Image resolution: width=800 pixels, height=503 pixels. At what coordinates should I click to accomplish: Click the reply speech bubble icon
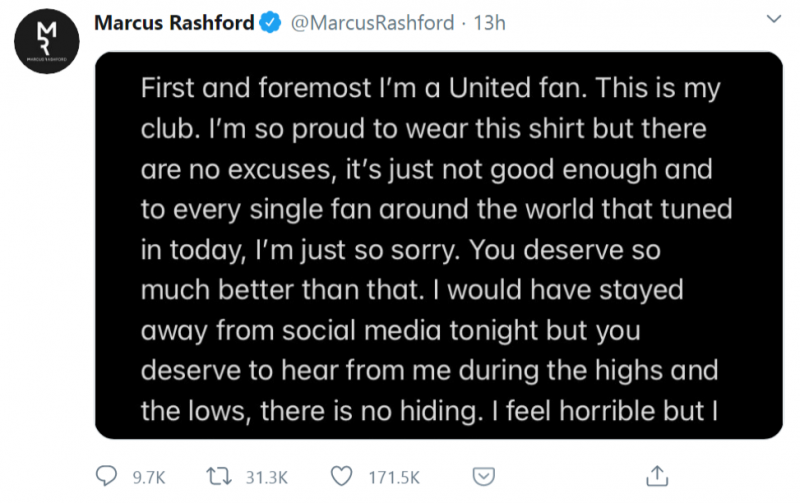(107, 473)
